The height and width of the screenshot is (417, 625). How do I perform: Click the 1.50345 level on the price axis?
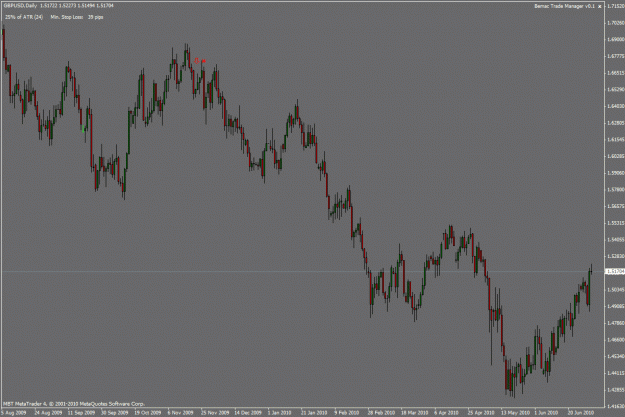click(x=616, y=289)
